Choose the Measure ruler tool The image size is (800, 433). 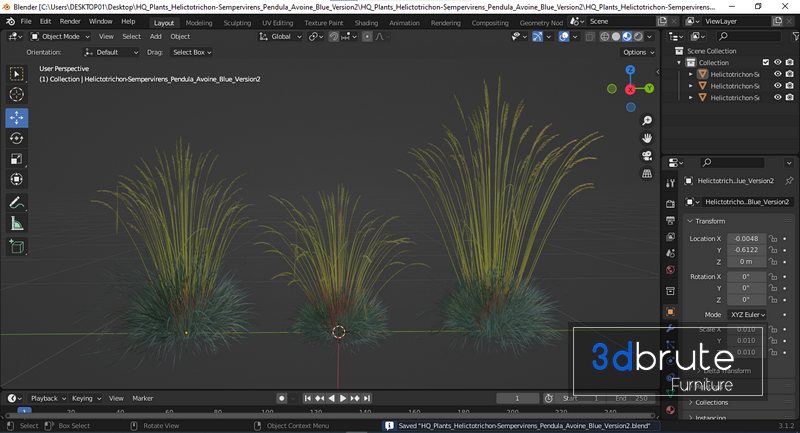tap(17, 223)
